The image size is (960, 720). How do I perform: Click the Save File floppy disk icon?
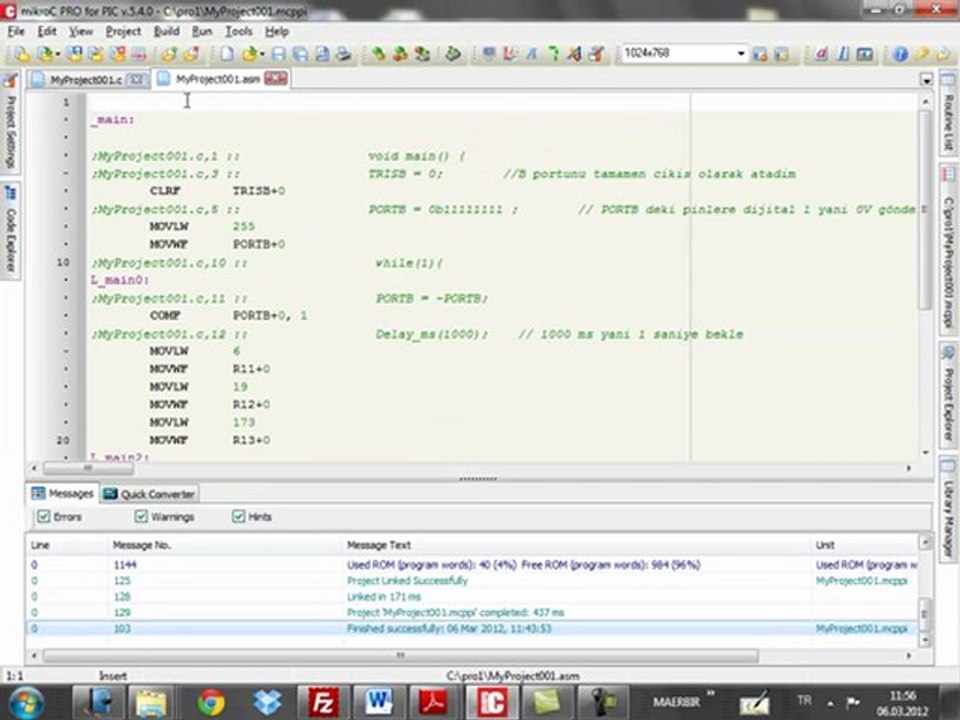pos(279,54)
